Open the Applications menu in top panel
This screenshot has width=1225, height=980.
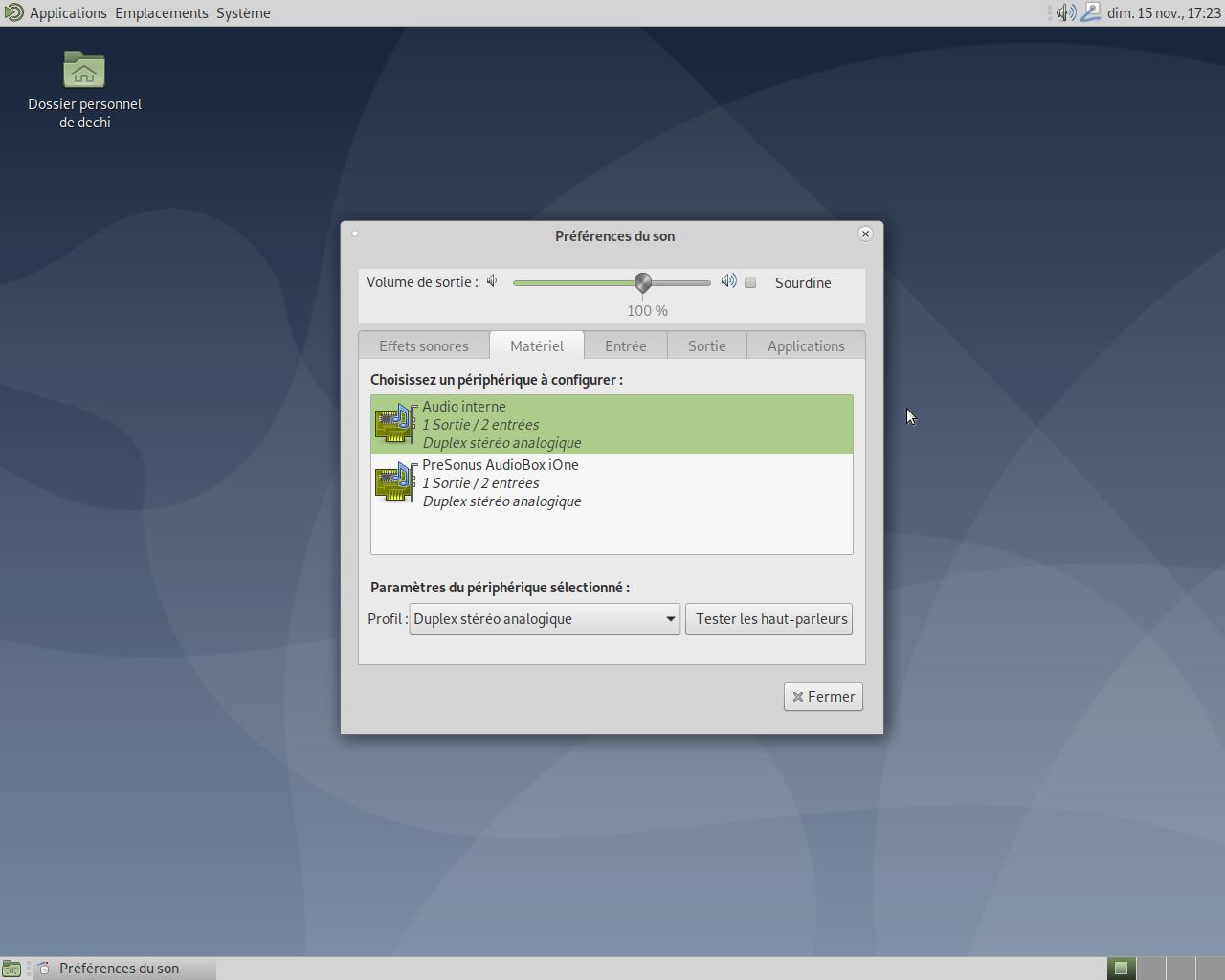pyautogui.click(x=68, y=13)
